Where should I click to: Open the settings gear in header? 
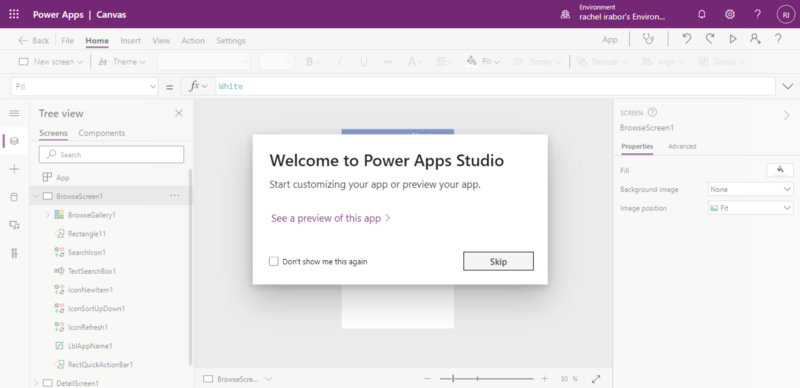pyautogui.click(x=730, y=14)
